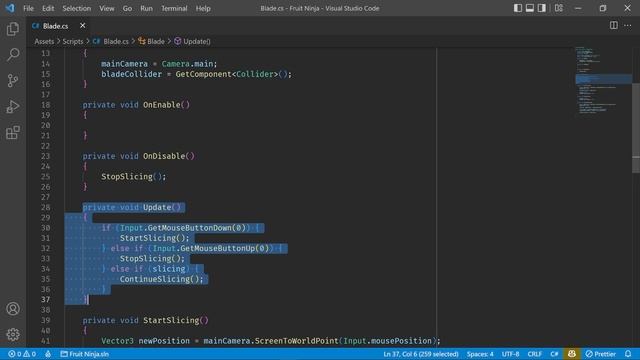
Task: Click ContinueSlicing(); on line 35
Action: pos(161,279)
